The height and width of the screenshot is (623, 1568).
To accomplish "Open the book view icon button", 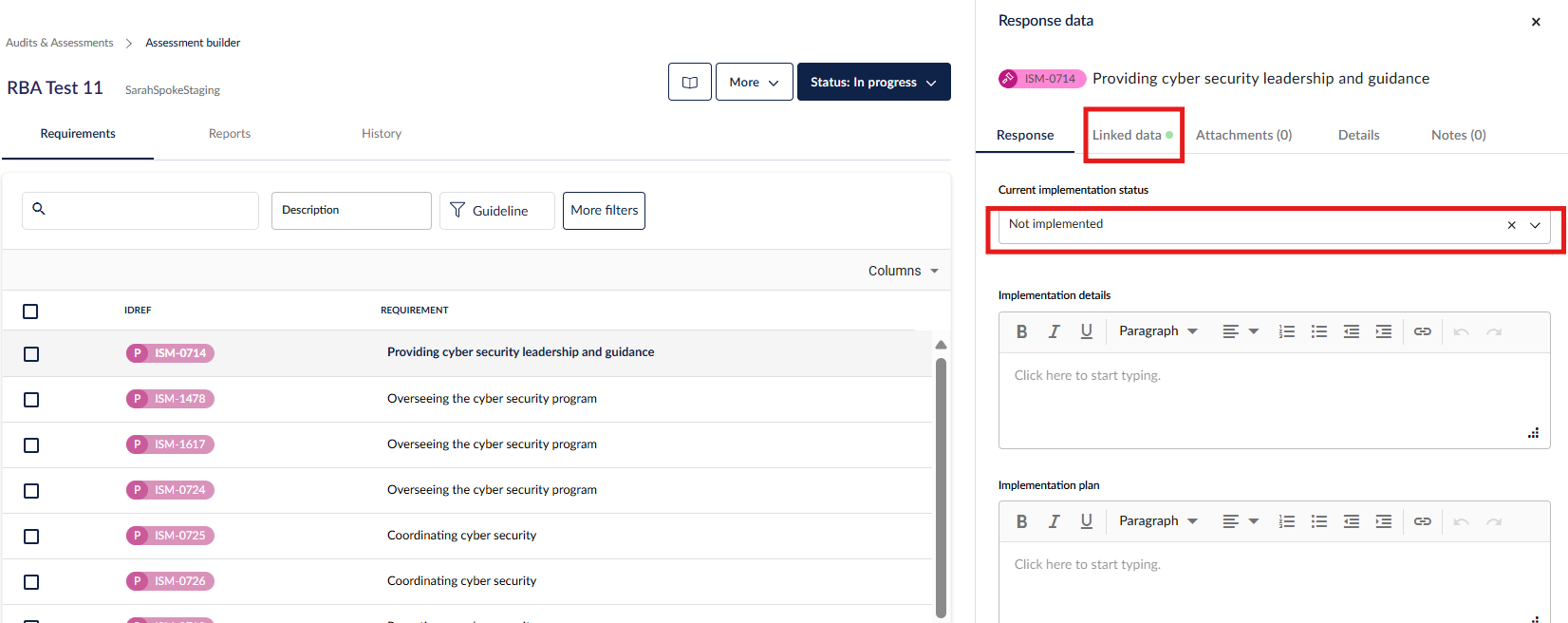I will (690, 82).
